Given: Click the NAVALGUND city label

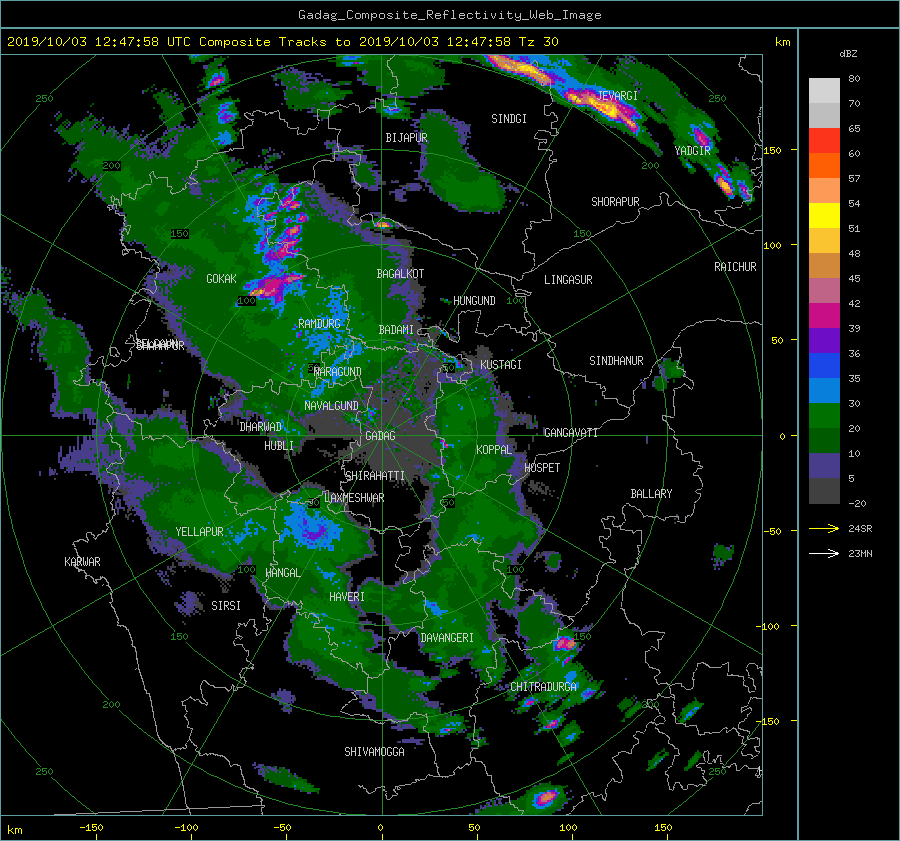Looking at the screenshot, I should 331,406.
